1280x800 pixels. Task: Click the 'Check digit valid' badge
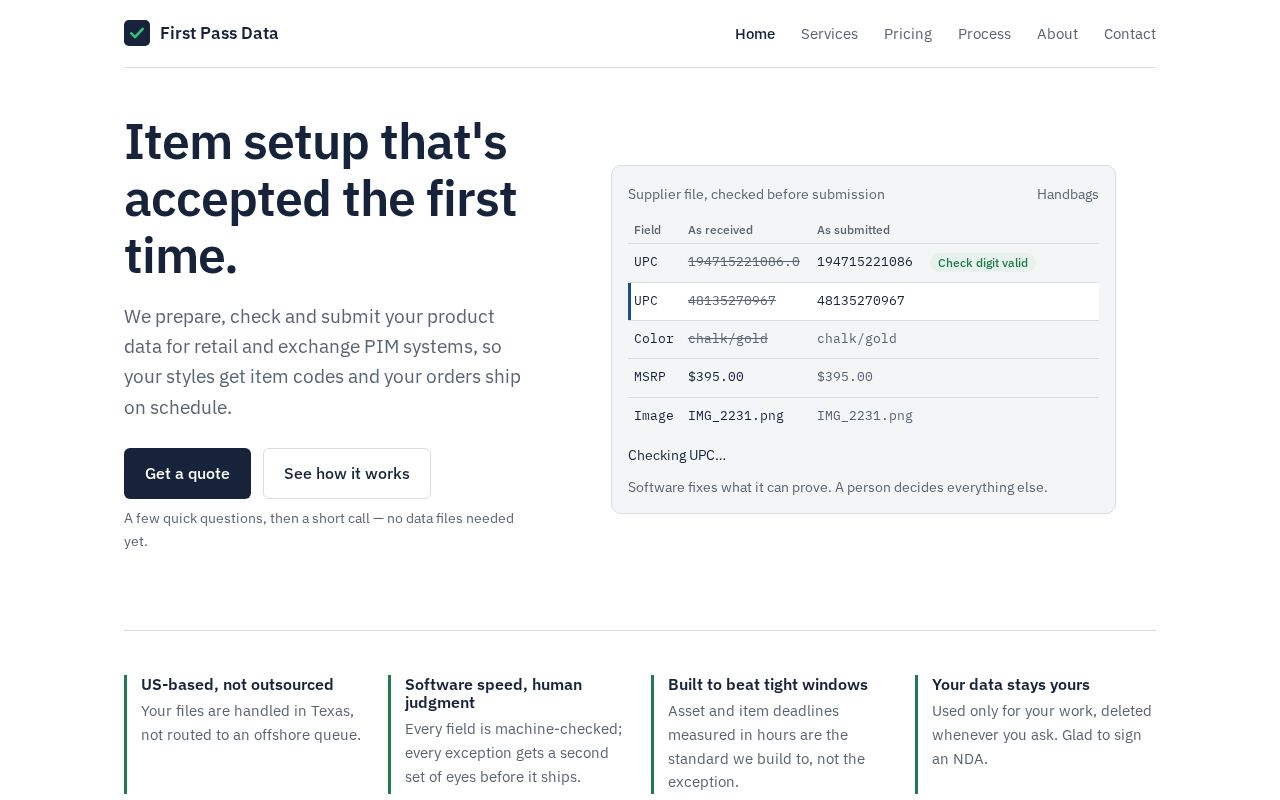983,263
